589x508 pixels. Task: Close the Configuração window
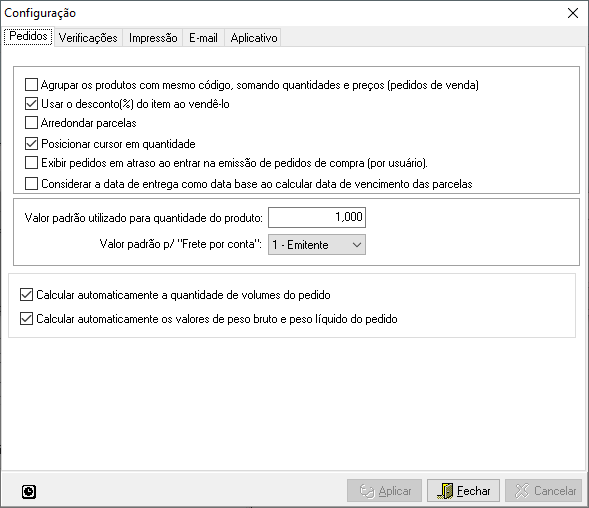click(573, 13)
